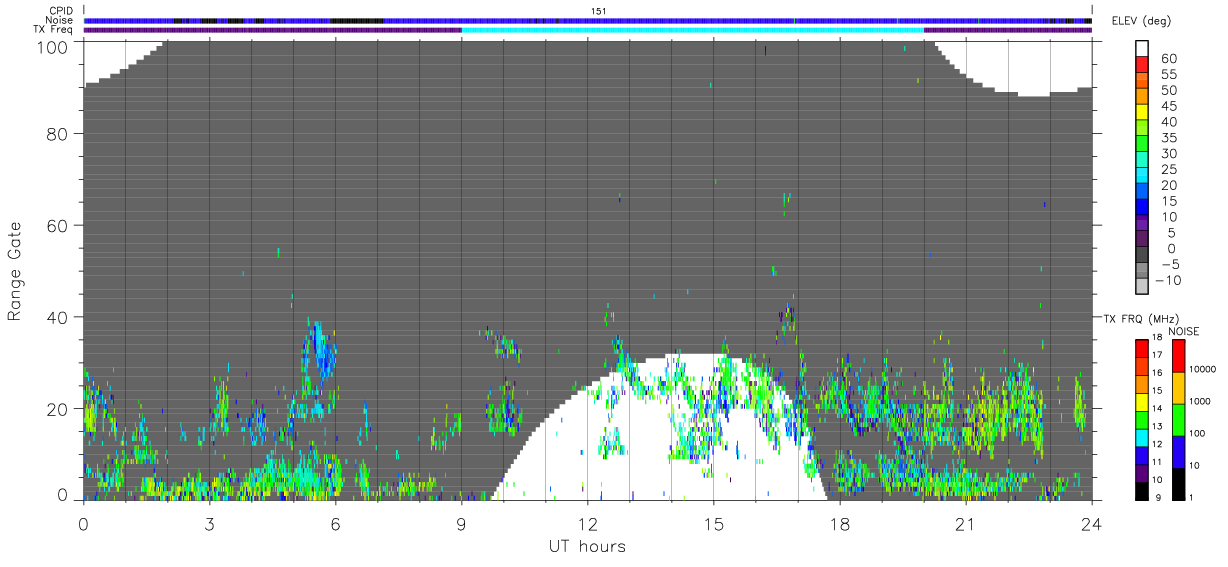Select the ELEV (deg) legend title
Image resolution: width=1228 pixels, height=567 pixels.
coord(1140,22)
